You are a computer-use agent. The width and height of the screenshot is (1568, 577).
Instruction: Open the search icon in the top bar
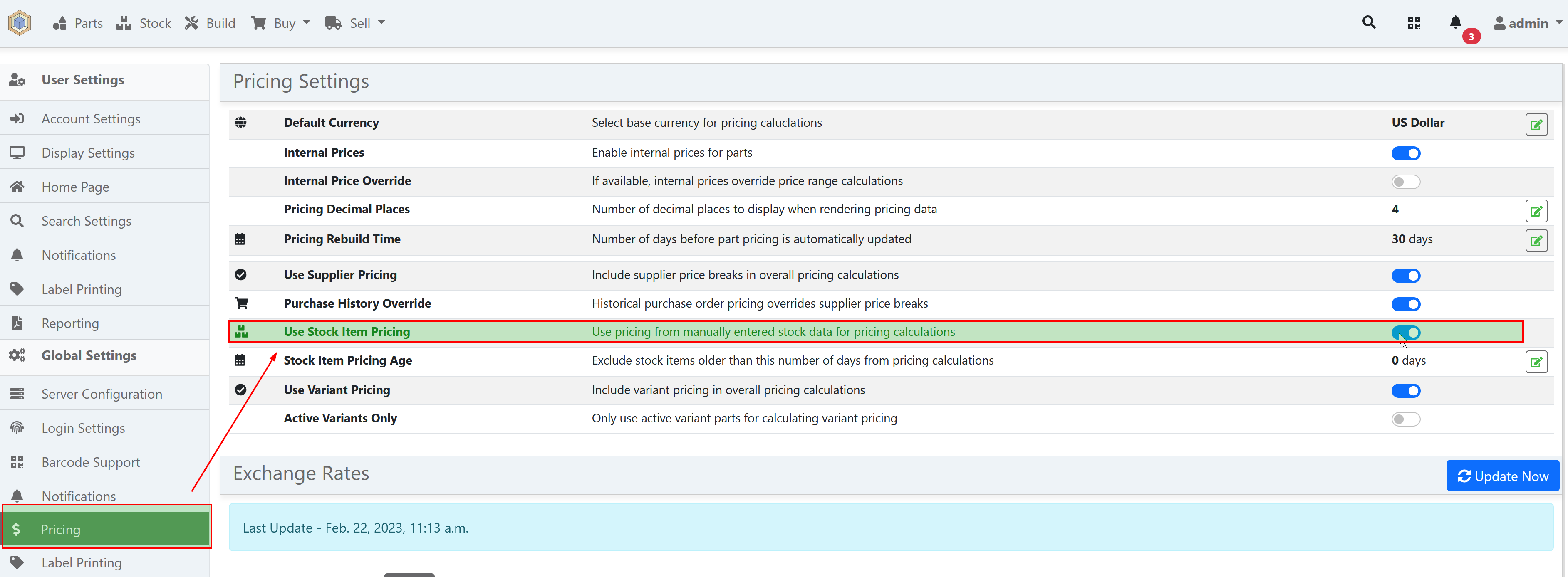(x=1369, y=22)
